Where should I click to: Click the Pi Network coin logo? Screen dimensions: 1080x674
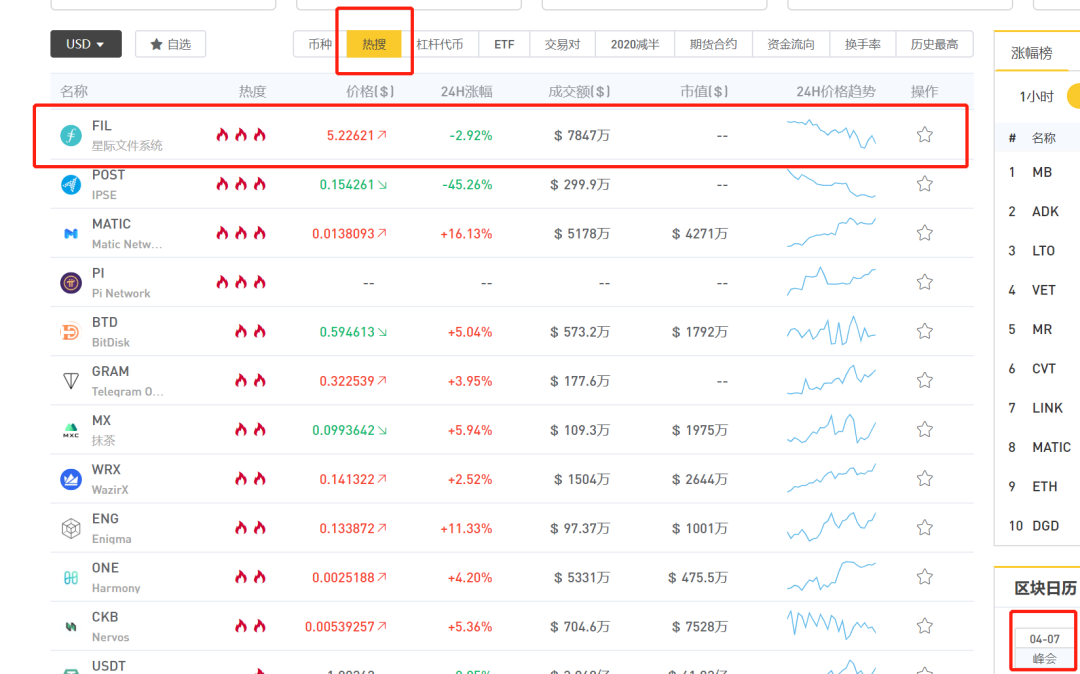[x=71, y=283]
